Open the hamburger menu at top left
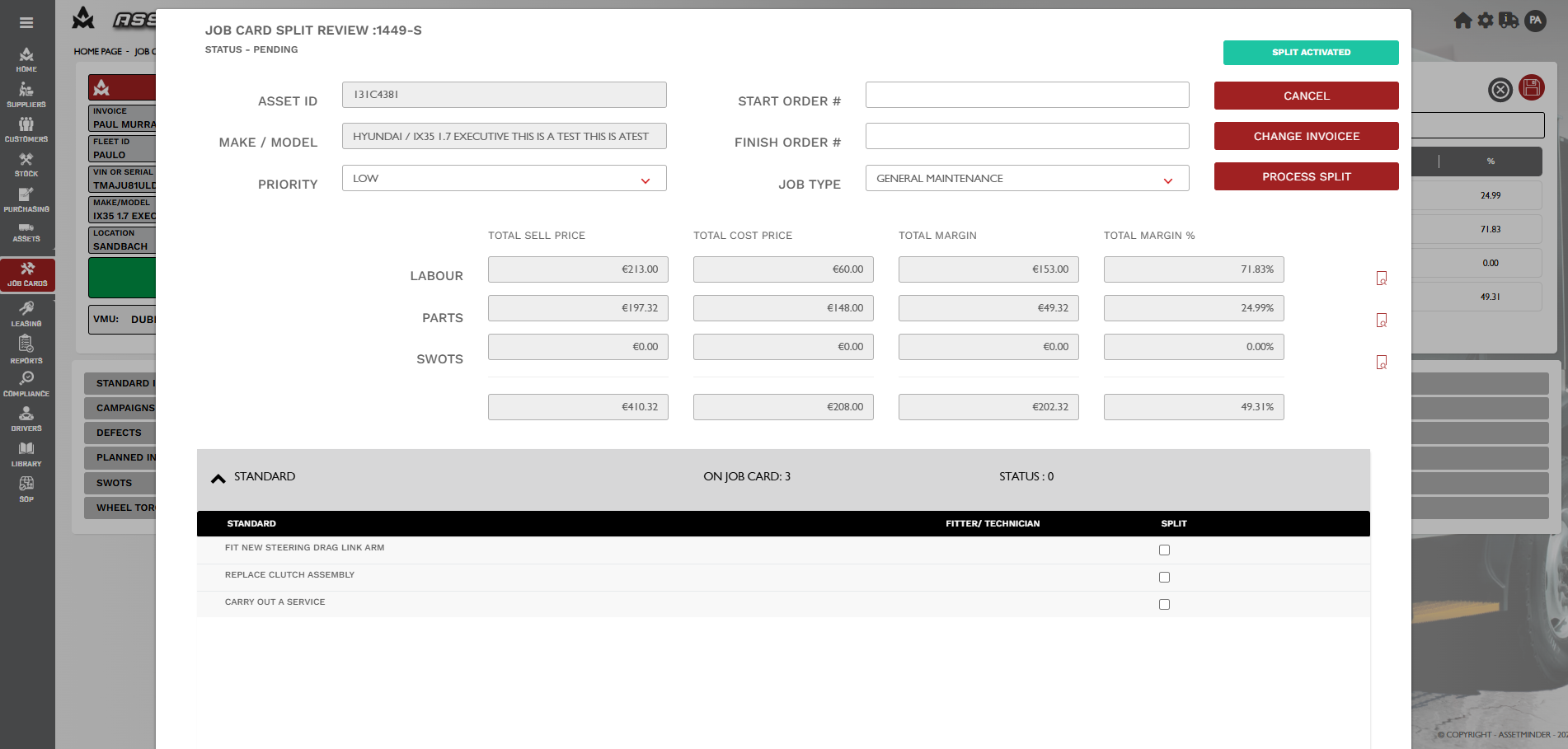This screenshot has width=1568, height=749. tap(26, 23)
